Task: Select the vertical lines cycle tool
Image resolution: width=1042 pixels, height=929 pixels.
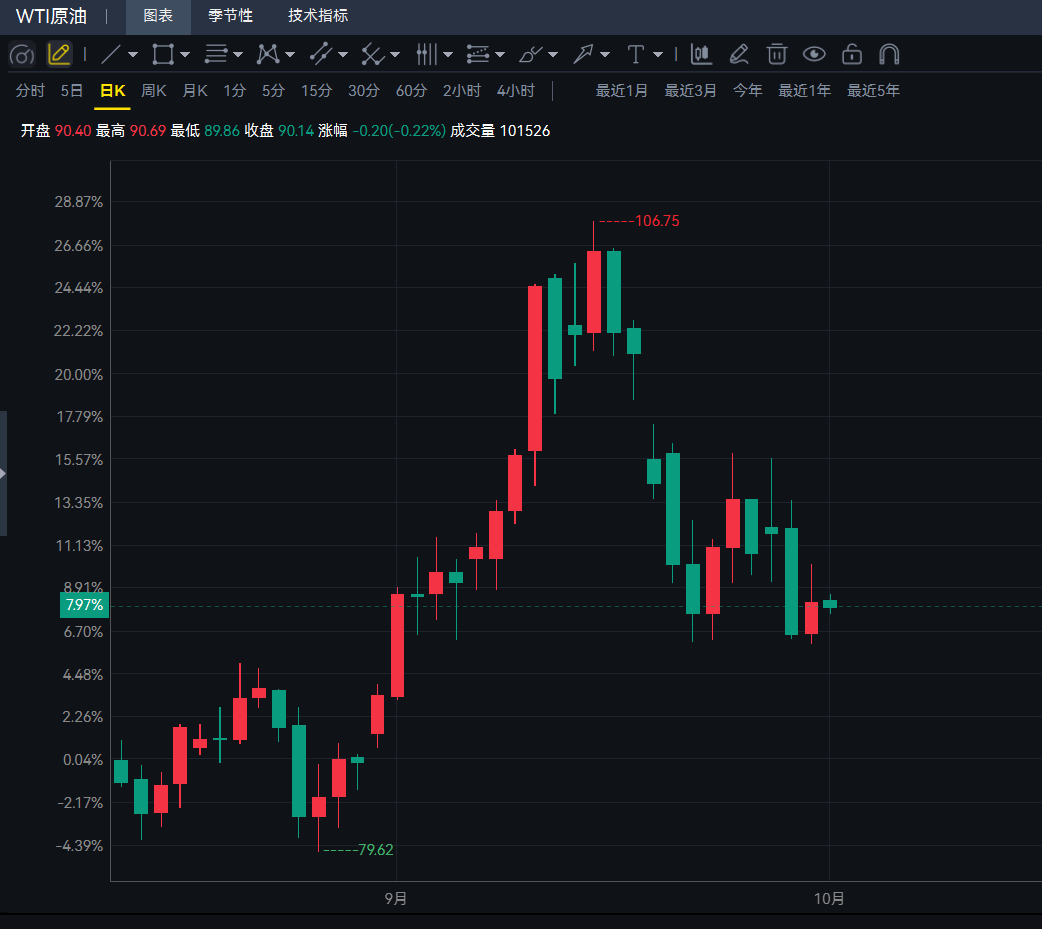Action: (x=426, y=54)
